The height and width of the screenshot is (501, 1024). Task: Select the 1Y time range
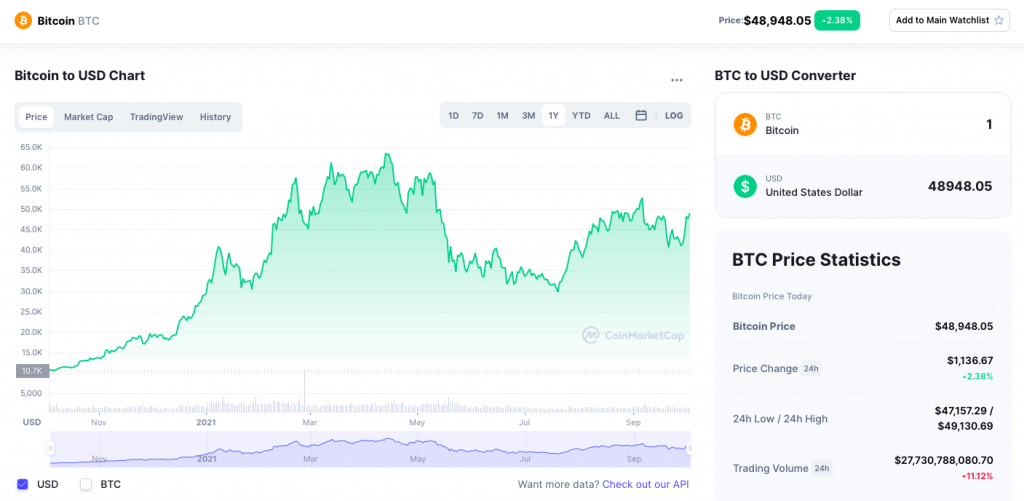(x=554, y=116)
